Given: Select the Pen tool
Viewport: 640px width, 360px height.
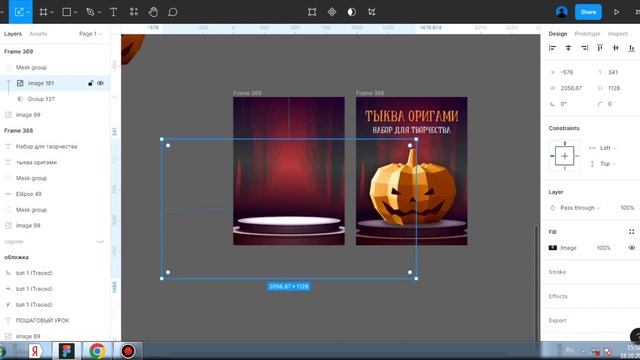Looking at the screenshot, I should pos(90,12).
